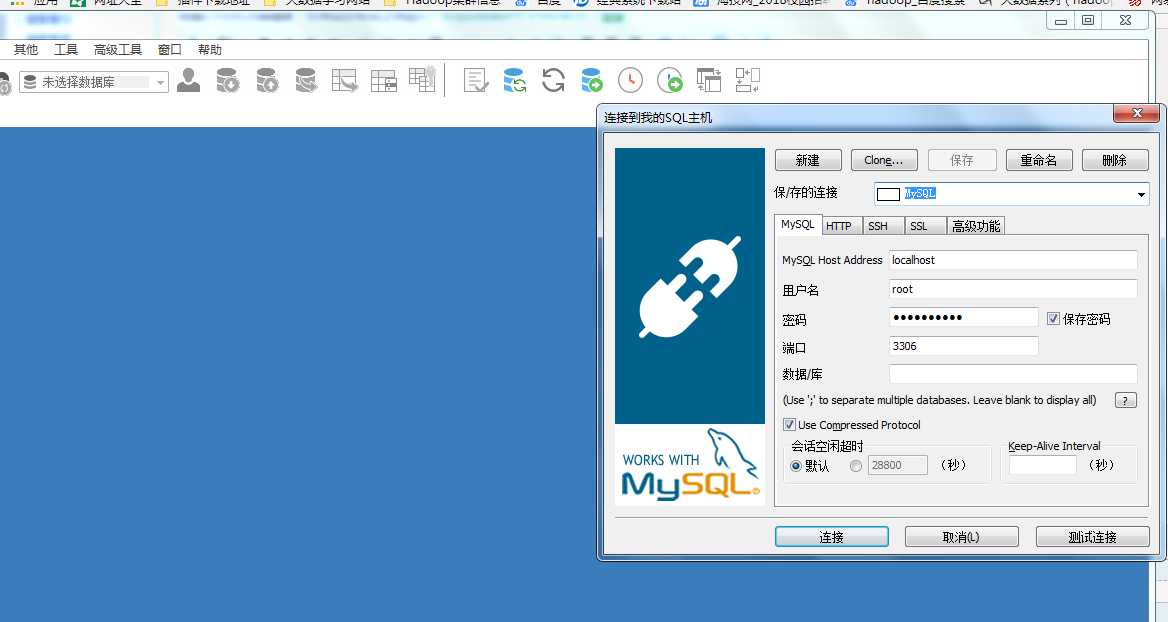This screenshot has height=622, width=1168.
Task: Open the 高级工具 menu
Action: tap(118, 49)
